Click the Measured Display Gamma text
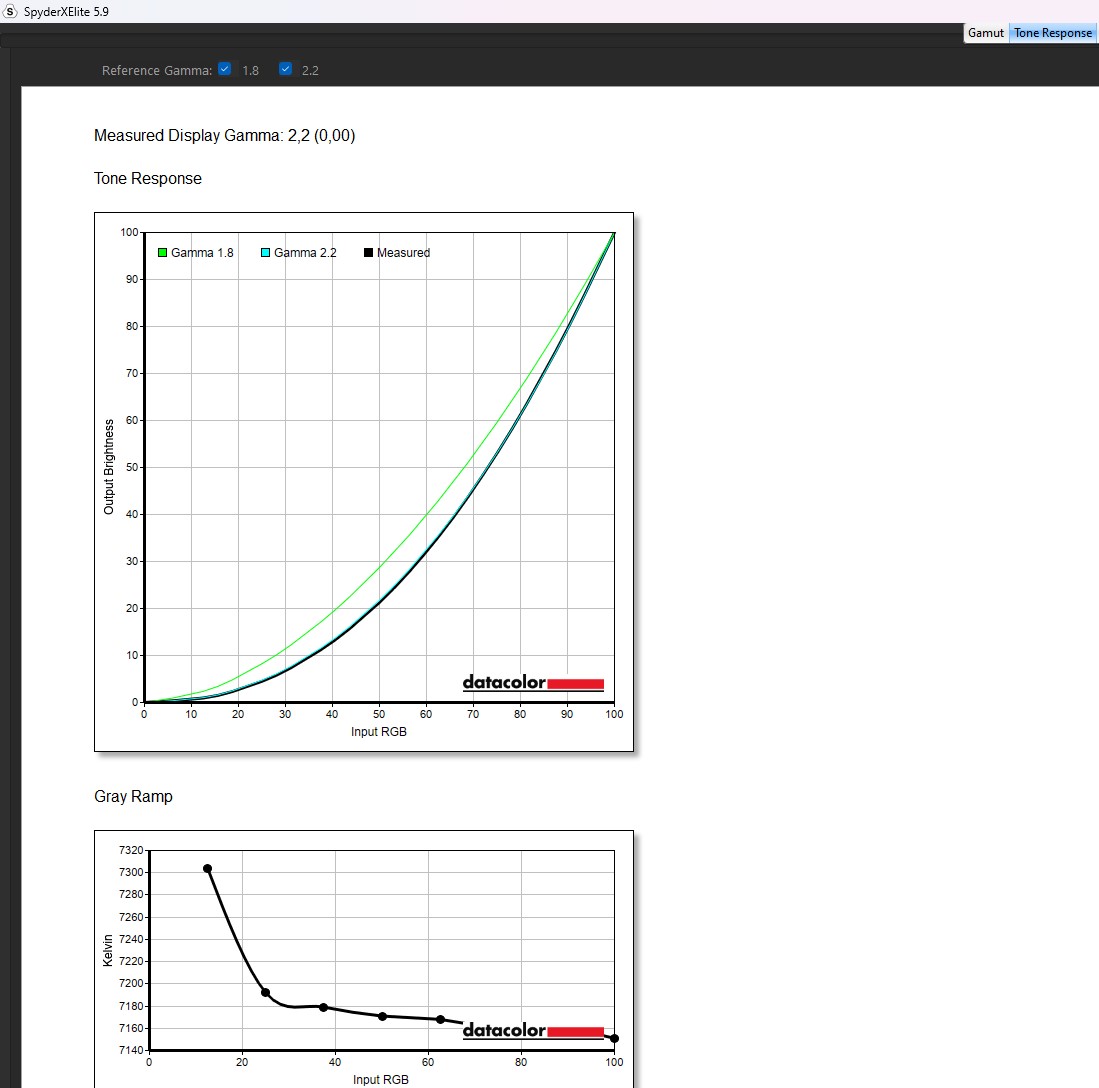The width and height of the screenshot is (1099, 1088). [x=224, y=136]
